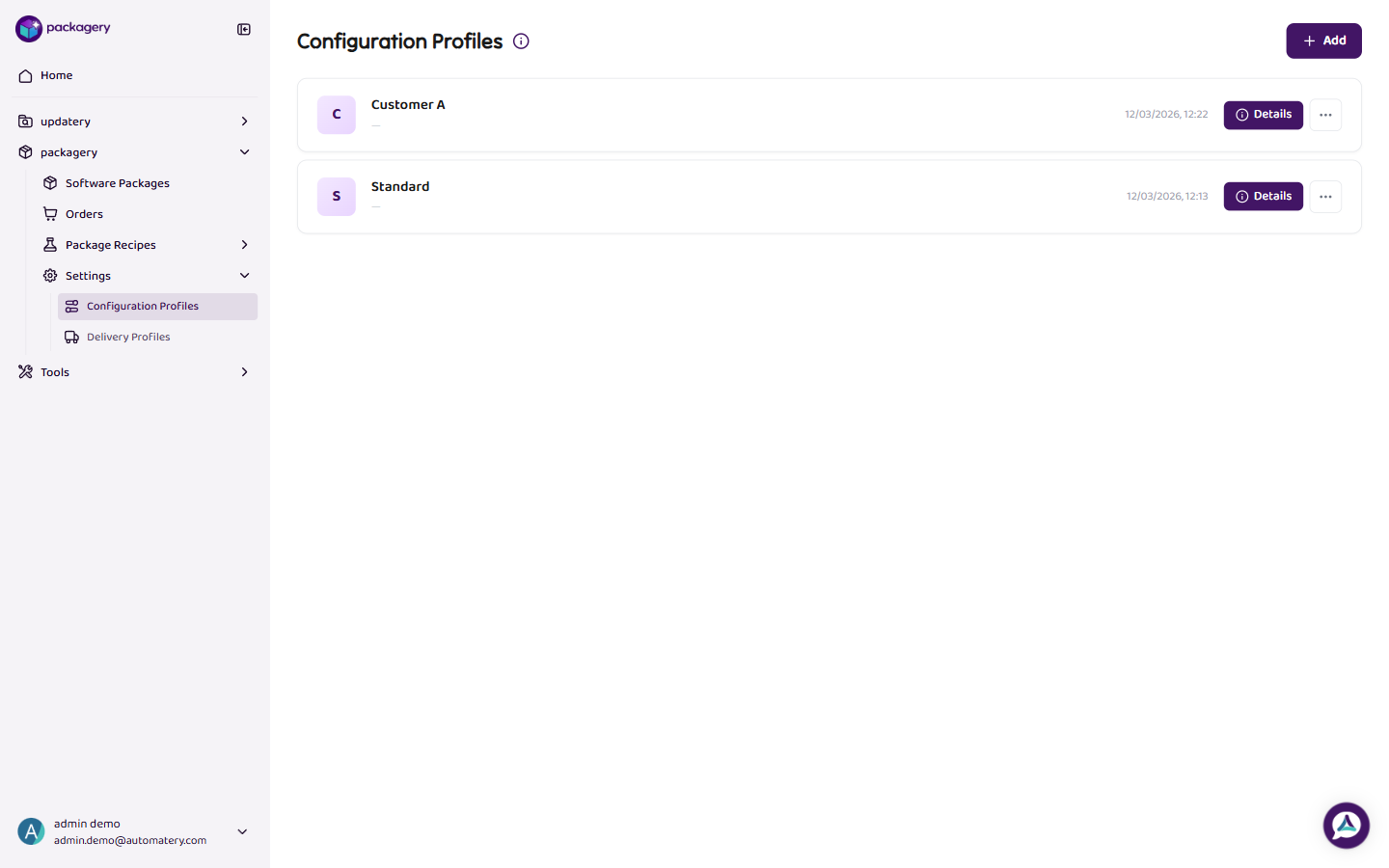This screenshot has width=1389, height=868.
Task: Open the chat assistant bubble at bottom right
Action: [1346, 825]
